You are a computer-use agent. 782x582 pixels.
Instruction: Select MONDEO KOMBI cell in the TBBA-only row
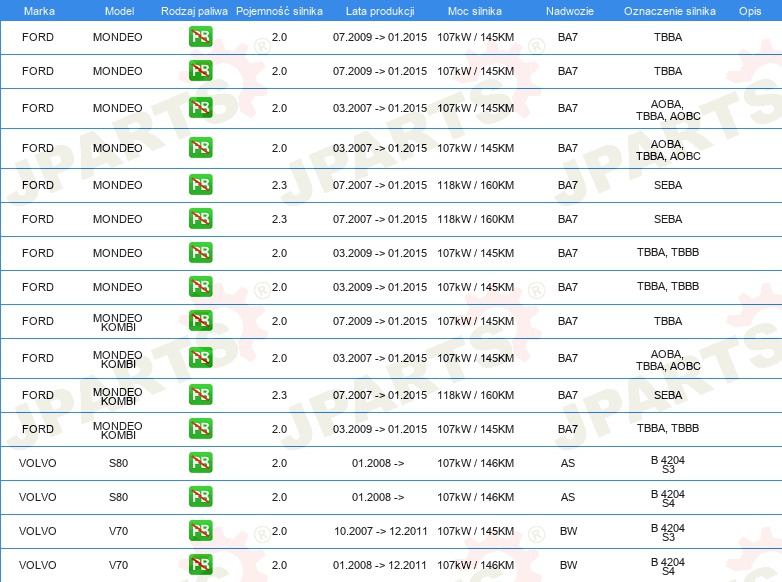click(x=118, y=322)
